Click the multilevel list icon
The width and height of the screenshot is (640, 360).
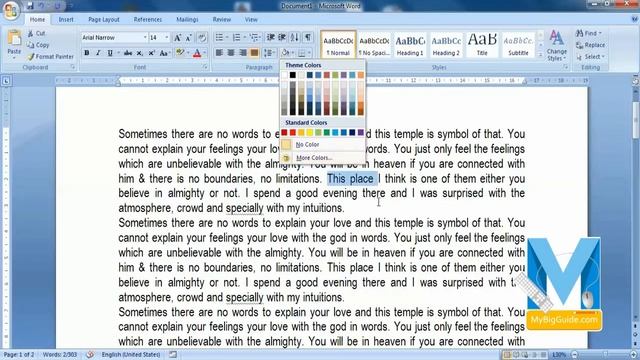coord(254,38)
